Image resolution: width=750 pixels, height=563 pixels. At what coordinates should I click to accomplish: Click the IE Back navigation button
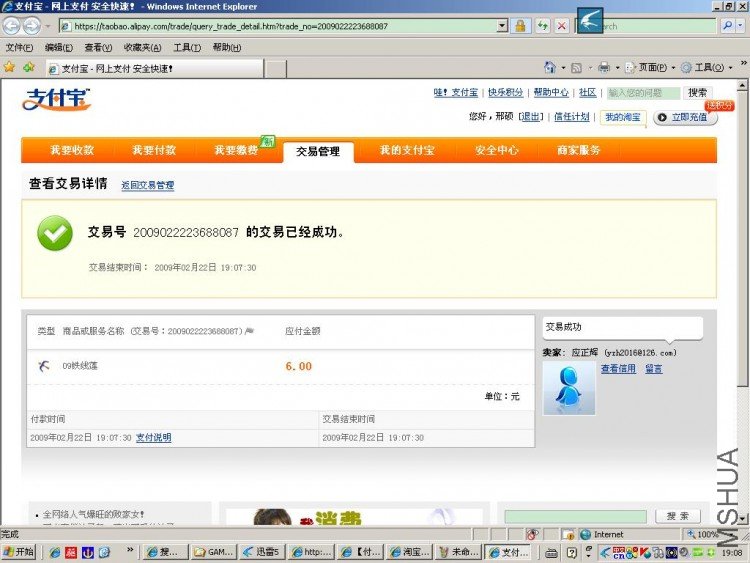pos(12,26)
